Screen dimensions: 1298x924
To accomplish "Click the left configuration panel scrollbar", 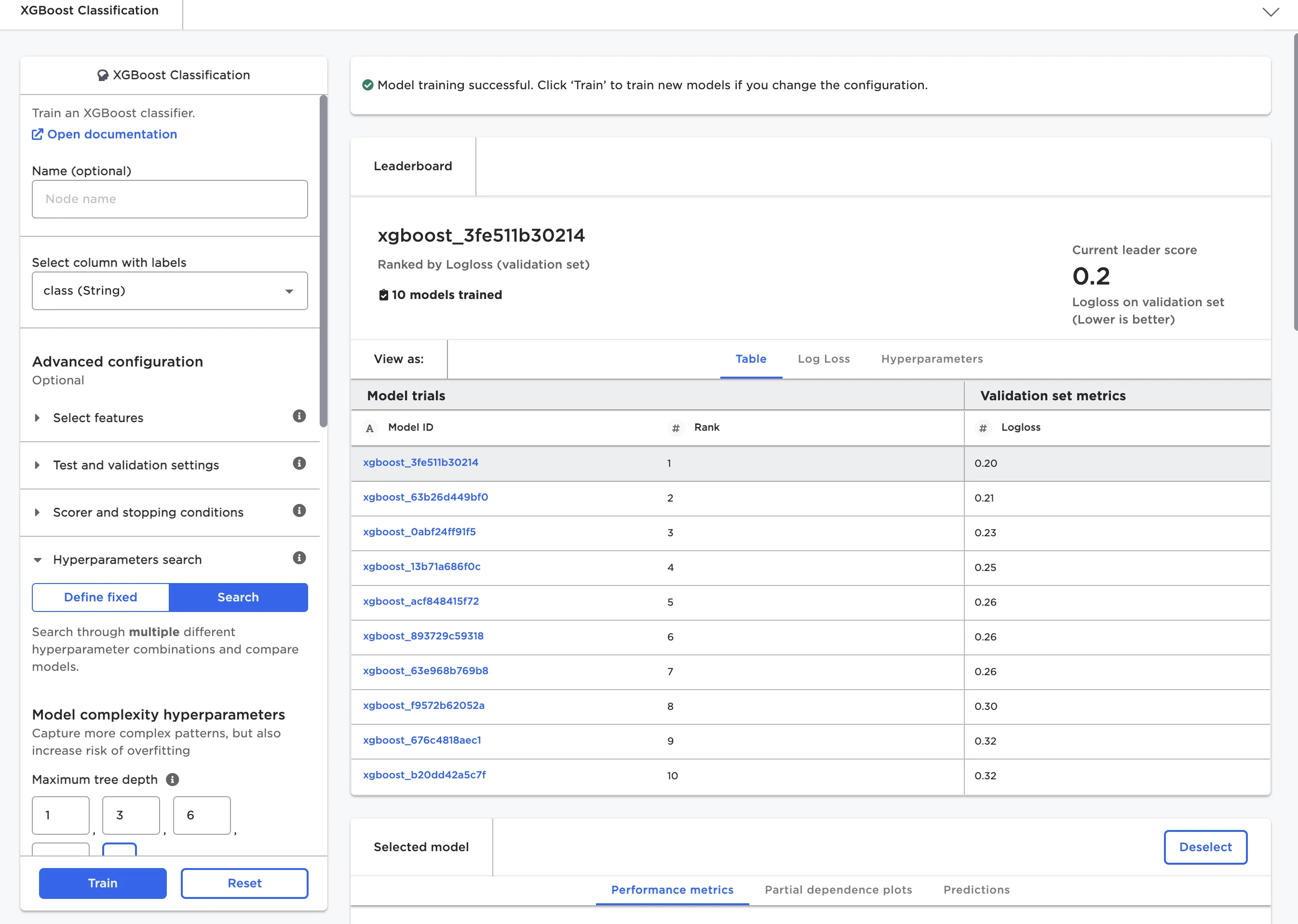I will [x=323, y=262].
